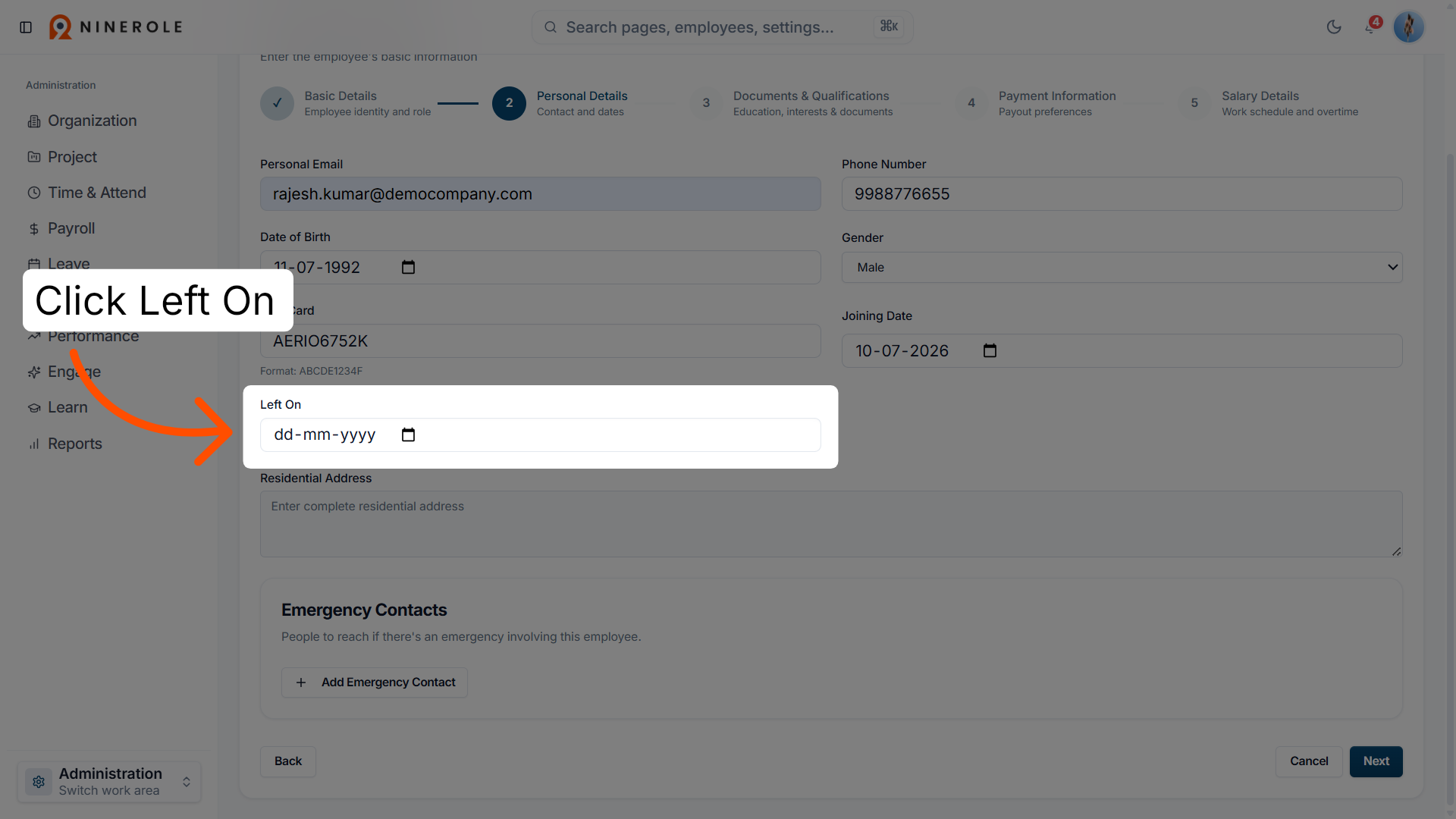The width and height of the screenshot is (1456, 819).
Task: Click the Back button
Action: click(288, 761)
